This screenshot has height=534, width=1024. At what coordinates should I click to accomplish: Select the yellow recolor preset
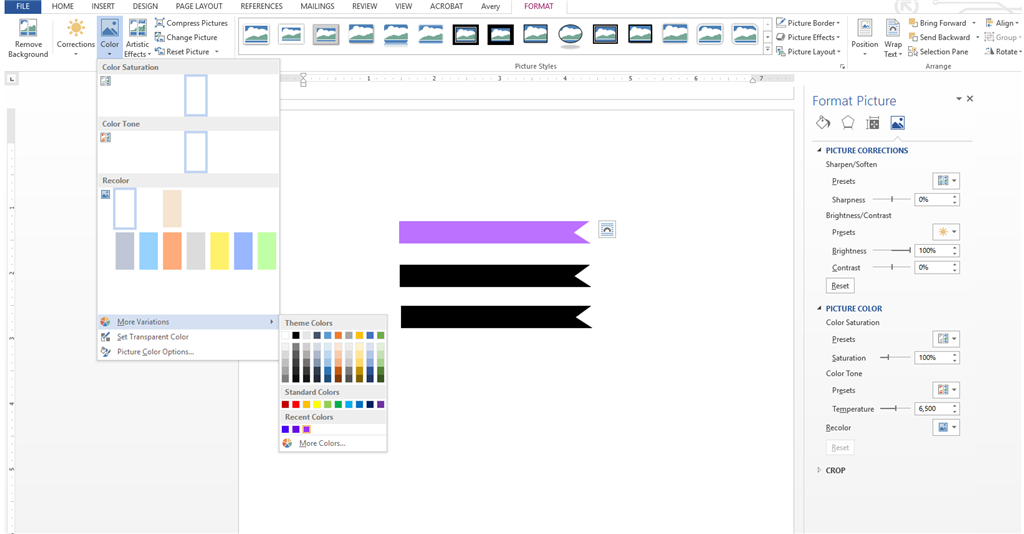219,251
